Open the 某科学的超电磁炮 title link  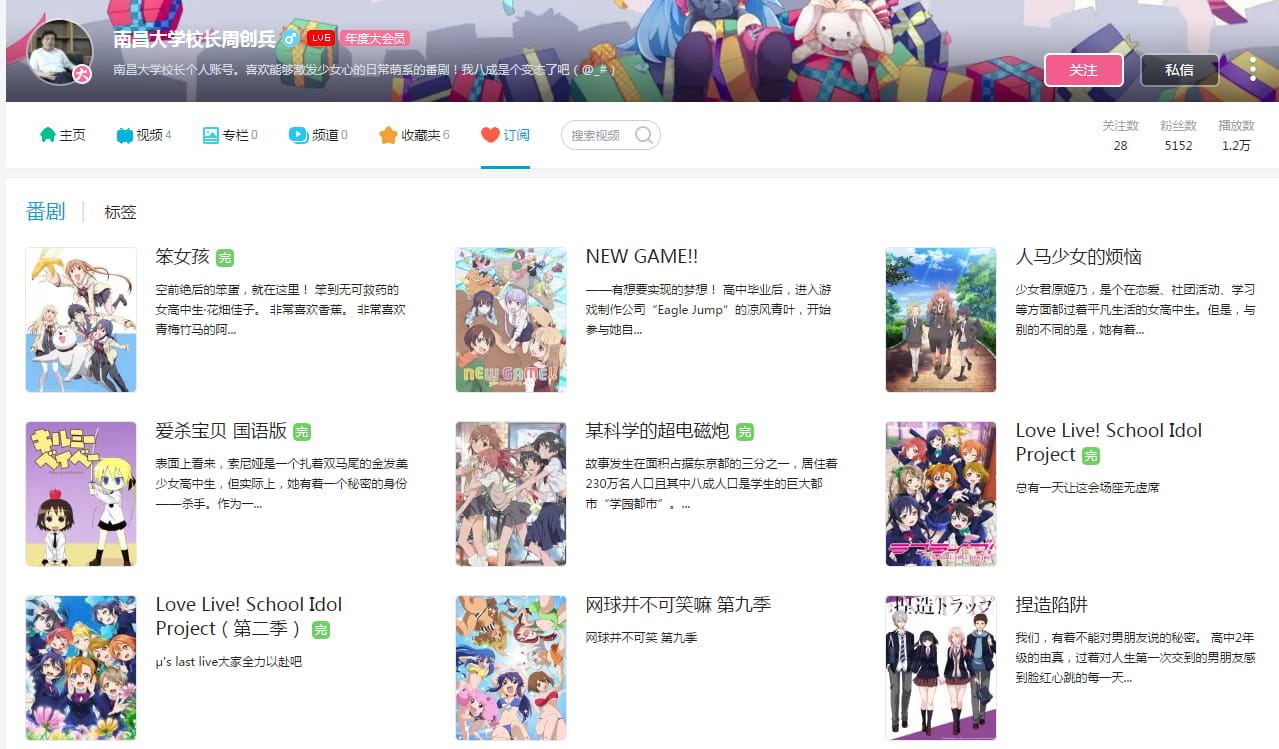click(x=658, y=431)
